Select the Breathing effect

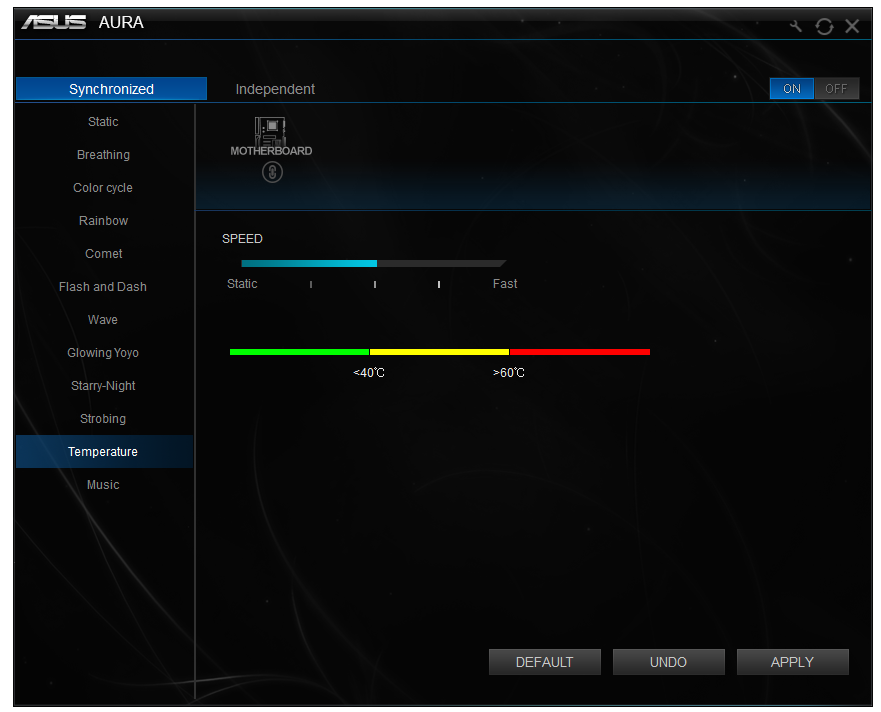point(103,155)
